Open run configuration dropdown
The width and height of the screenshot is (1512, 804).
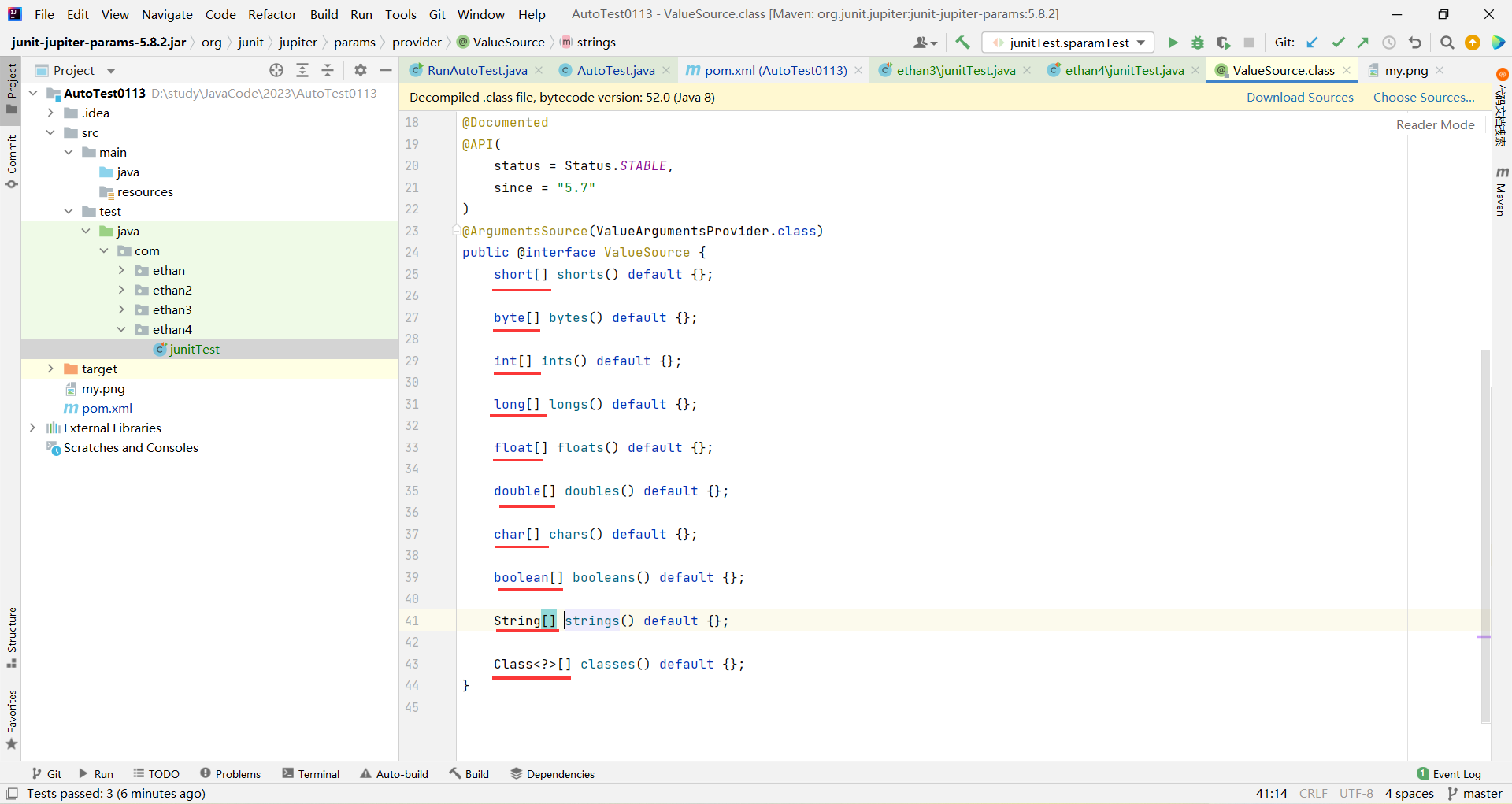1069,43
